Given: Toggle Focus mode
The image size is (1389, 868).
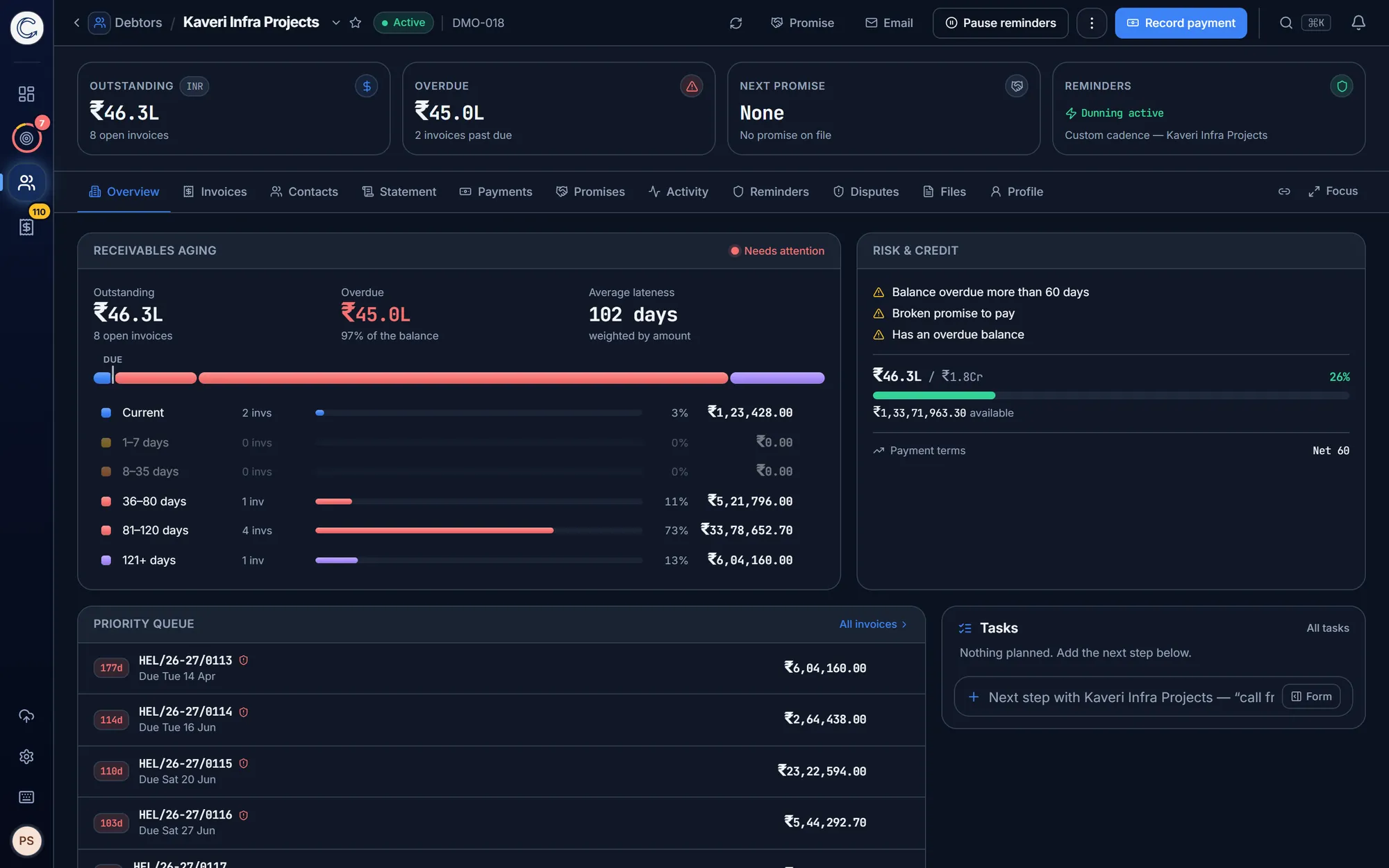Looking at the screenshot, I should pyautogui.click(x=1333, y=192).
